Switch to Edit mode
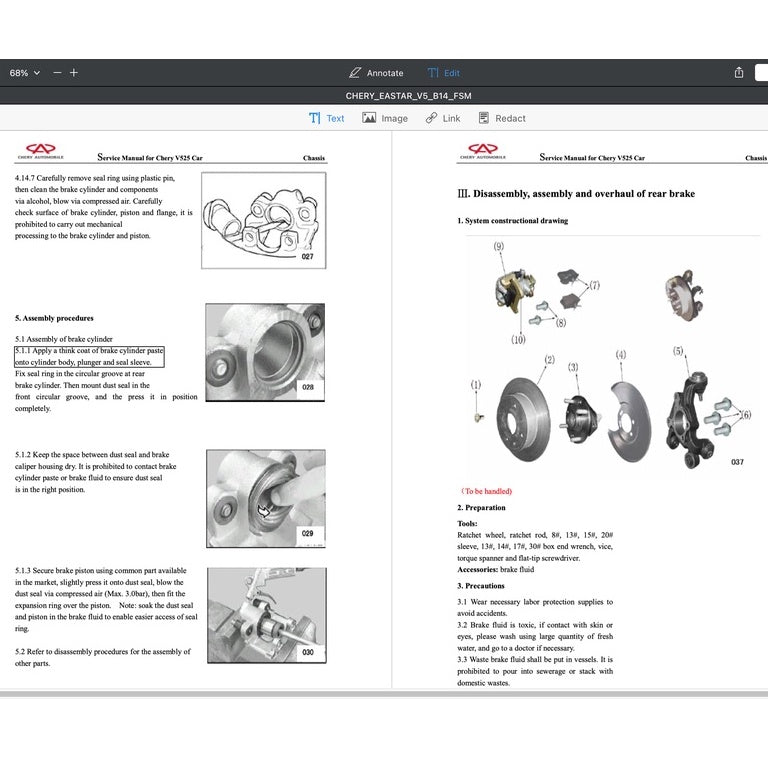 [x=444, y=73]
